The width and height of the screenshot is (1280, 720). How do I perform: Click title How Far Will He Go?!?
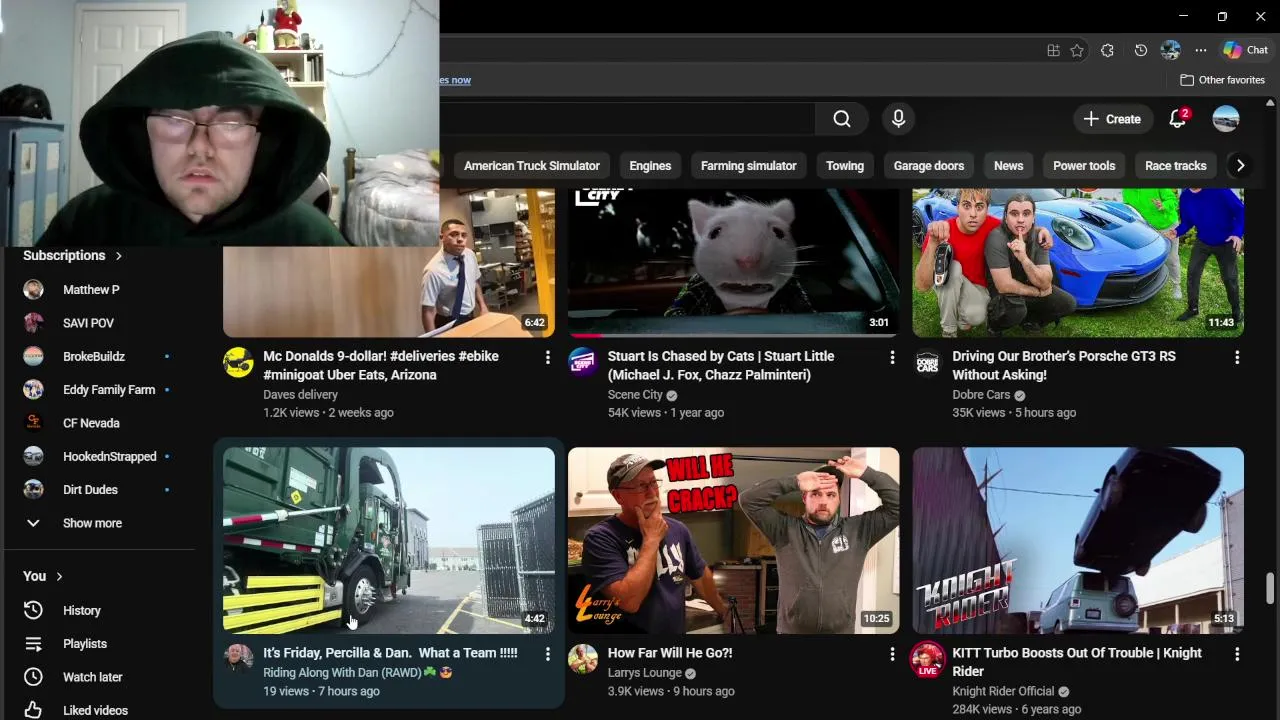pos(670,653)
